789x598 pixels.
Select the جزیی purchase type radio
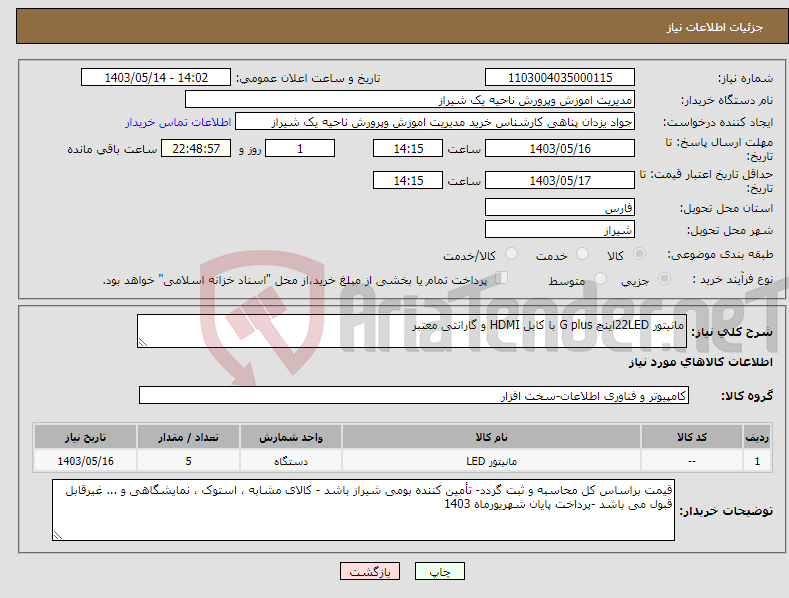(x=664, y=279)
